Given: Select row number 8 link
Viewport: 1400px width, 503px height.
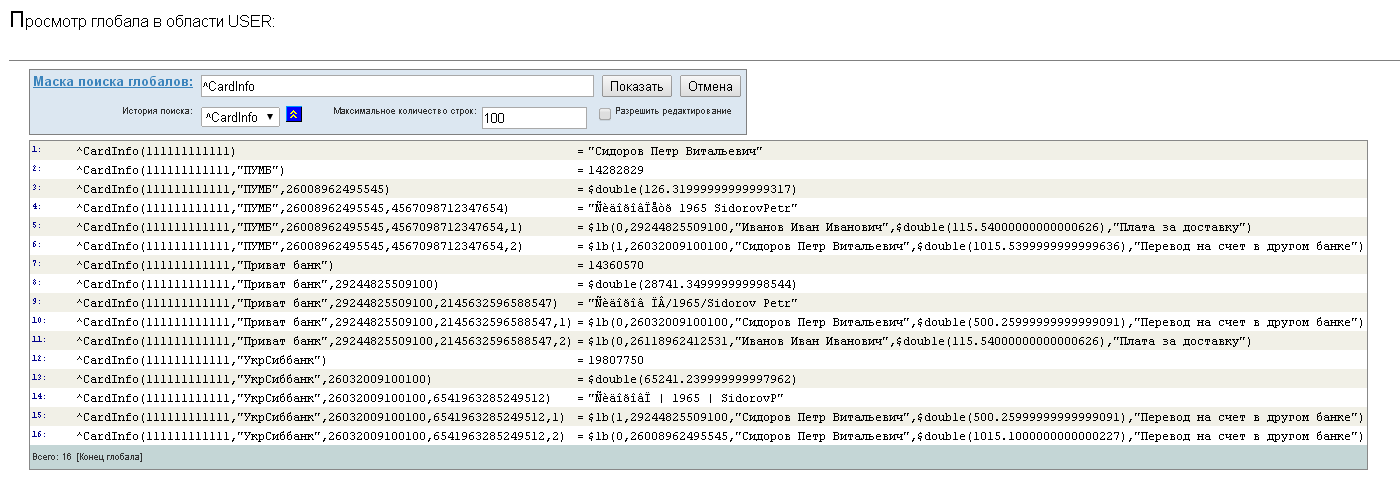Looking at the screenshot, I should coord(36,282).
